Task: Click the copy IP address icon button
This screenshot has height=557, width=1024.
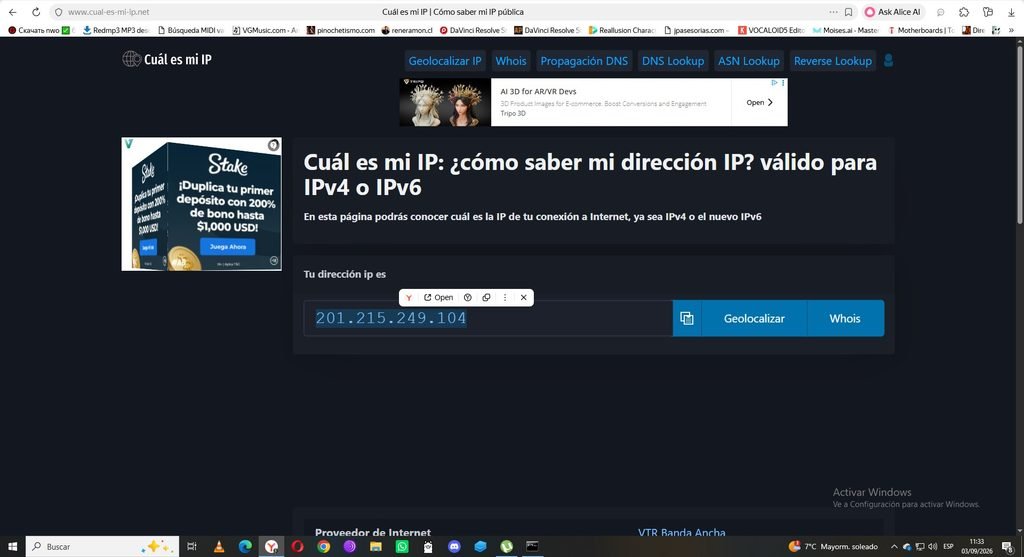Action: [x=686, y=318]
